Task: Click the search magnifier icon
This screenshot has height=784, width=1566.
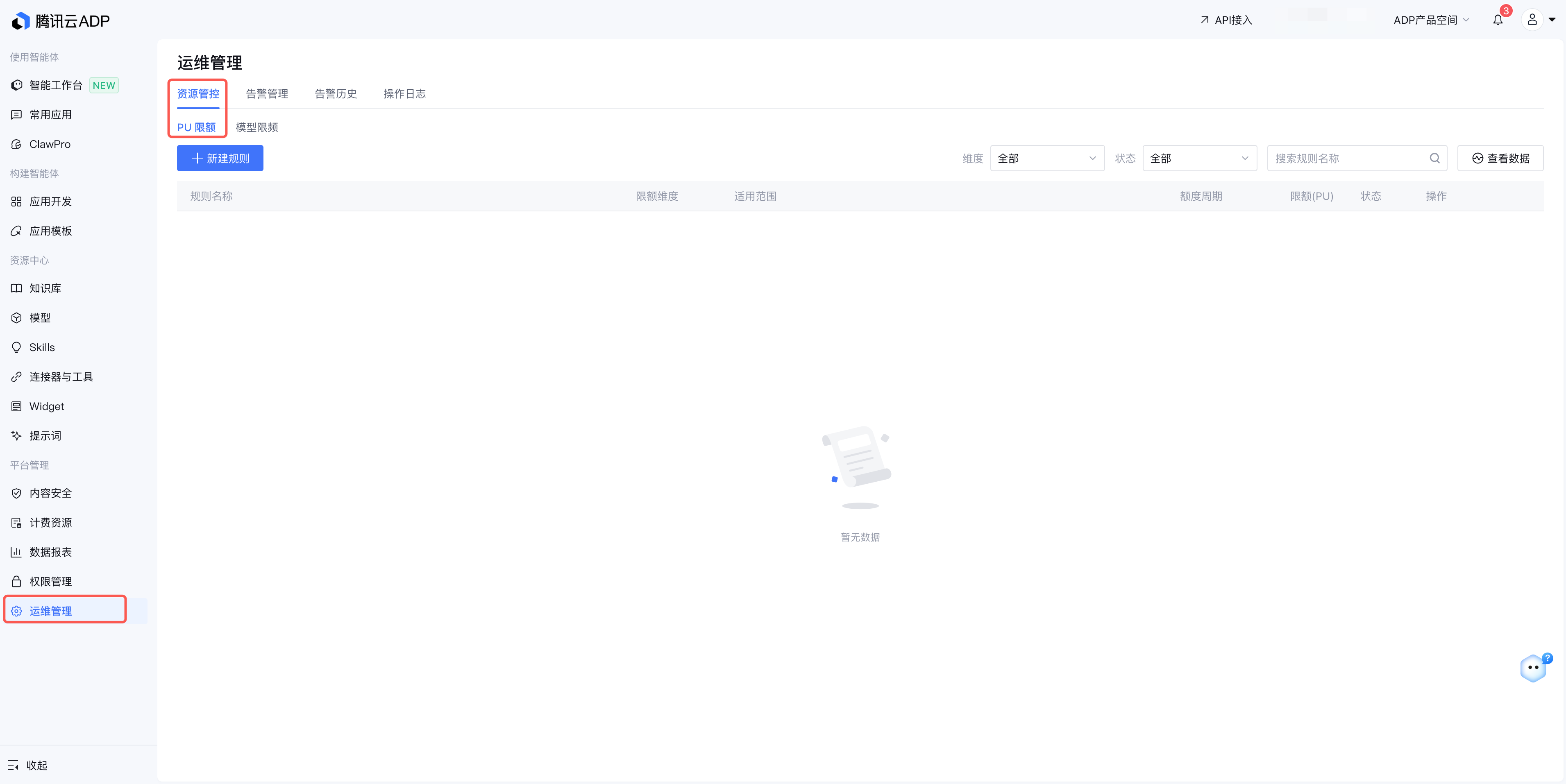Action: pyautogui.click(x=1435, y=159)
